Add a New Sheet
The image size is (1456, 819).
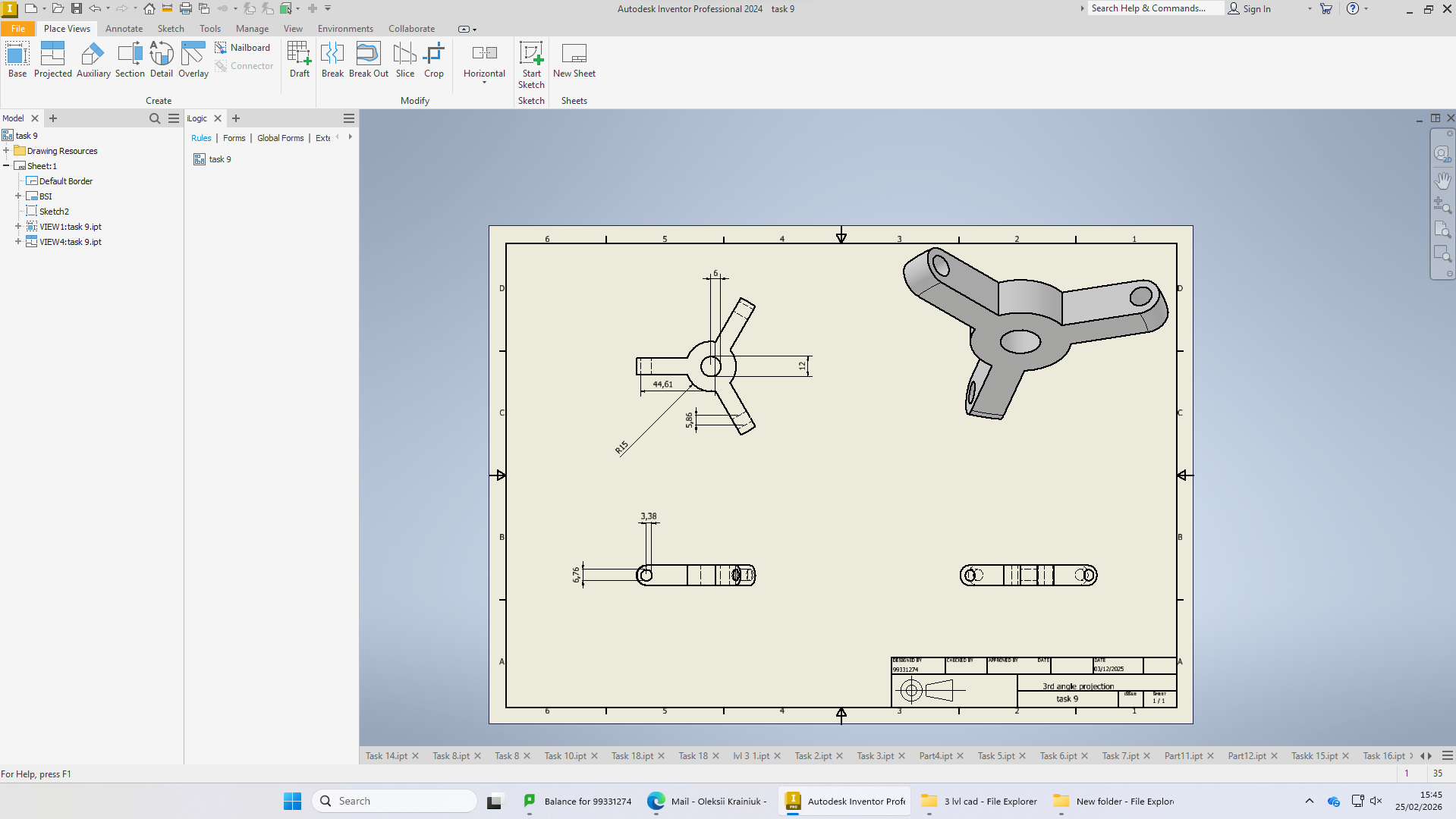(x=574, y=60)
